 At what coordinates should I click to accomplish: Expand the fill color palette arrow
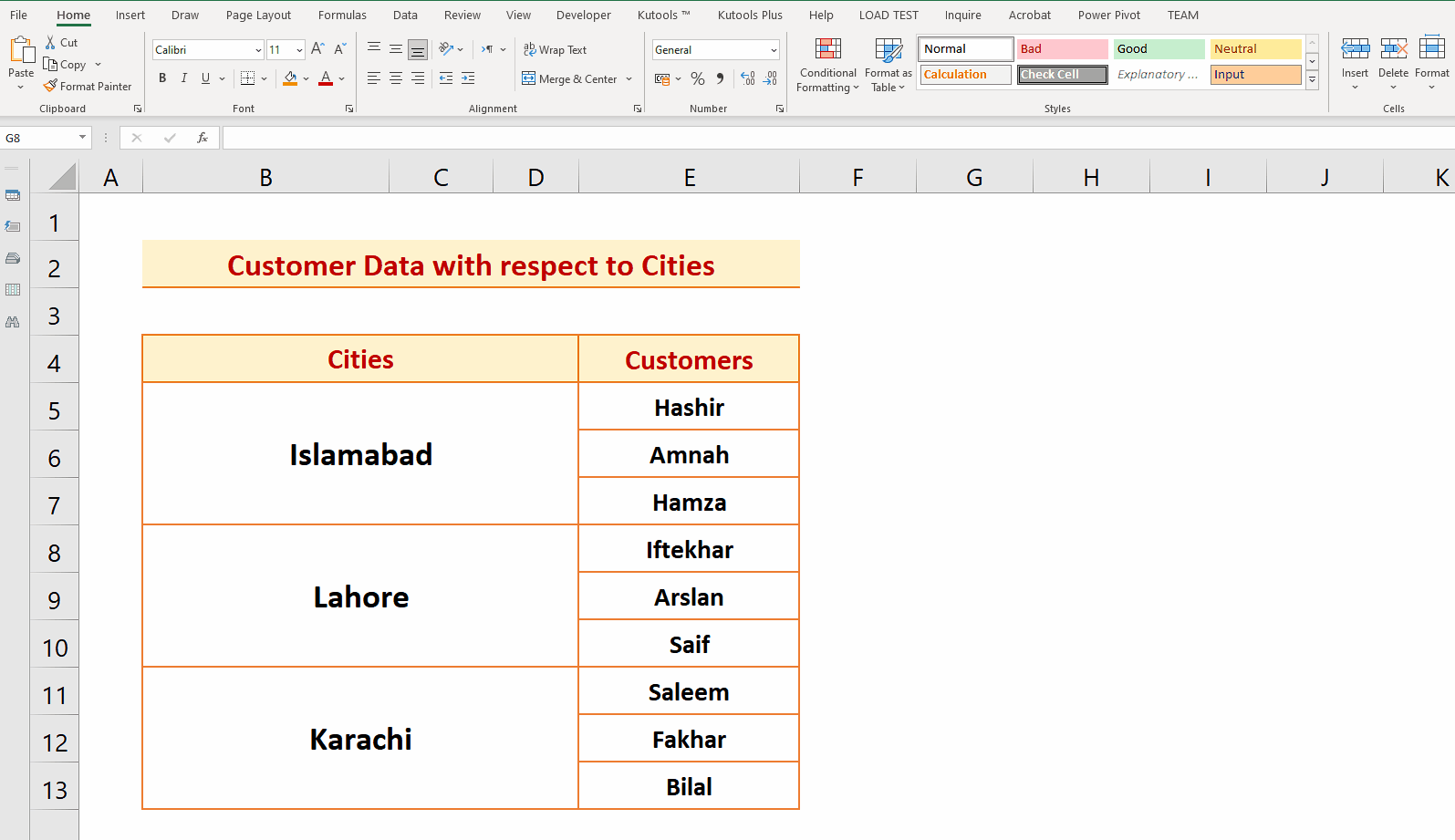coord(306,78)
